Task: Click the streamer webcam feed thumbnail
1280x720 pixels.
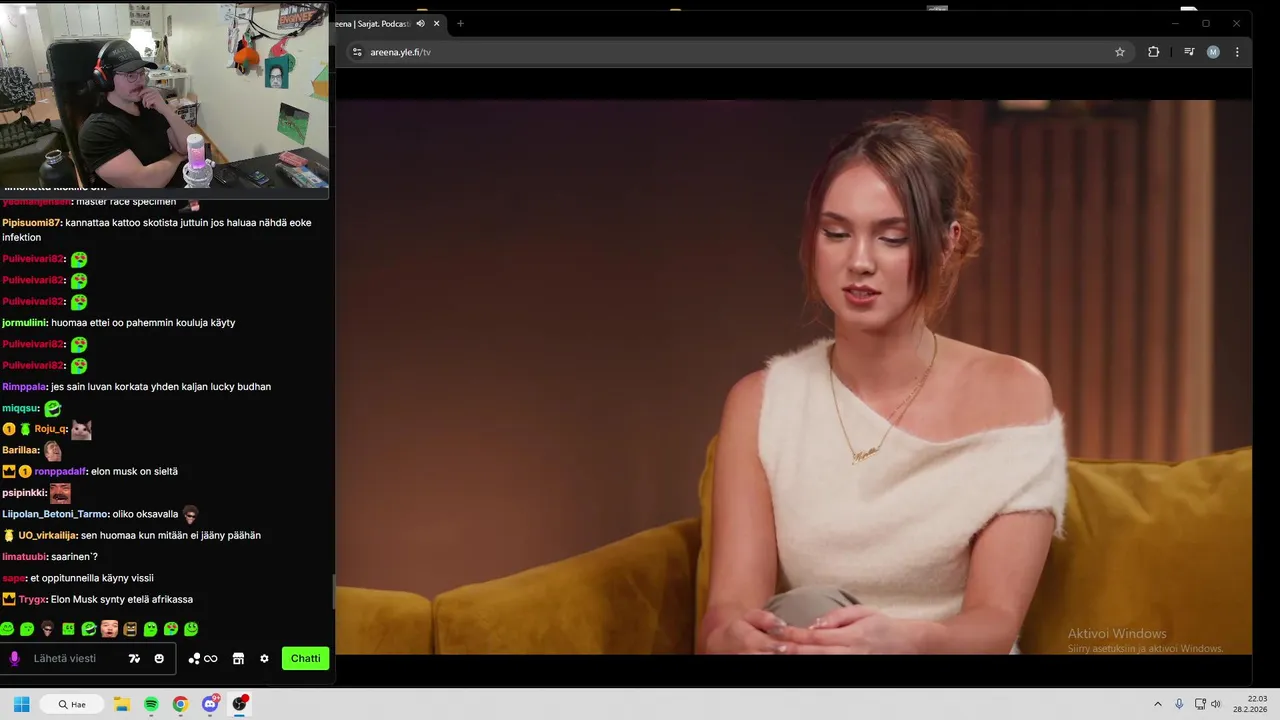Action: point(165,97)
